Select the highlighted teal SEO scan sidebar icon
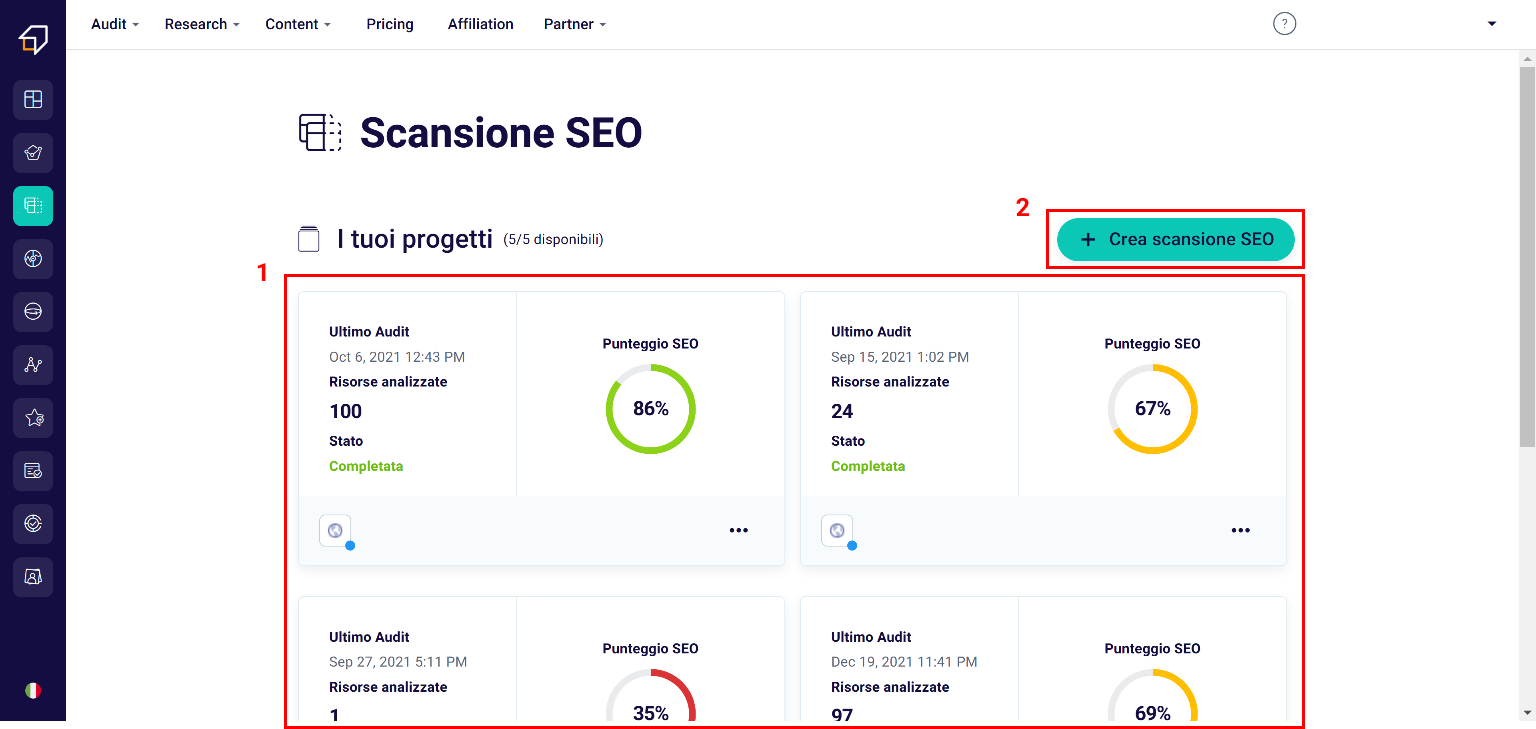The width and height of the screenshot is (1536, 729). coord(33,206)
